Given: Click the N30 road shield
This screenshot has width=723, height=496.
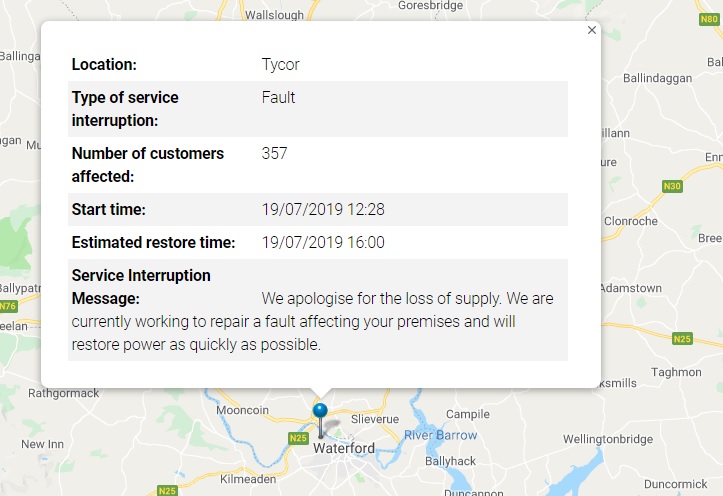Looking at the screenshot, I should click(x=673, y=185).
